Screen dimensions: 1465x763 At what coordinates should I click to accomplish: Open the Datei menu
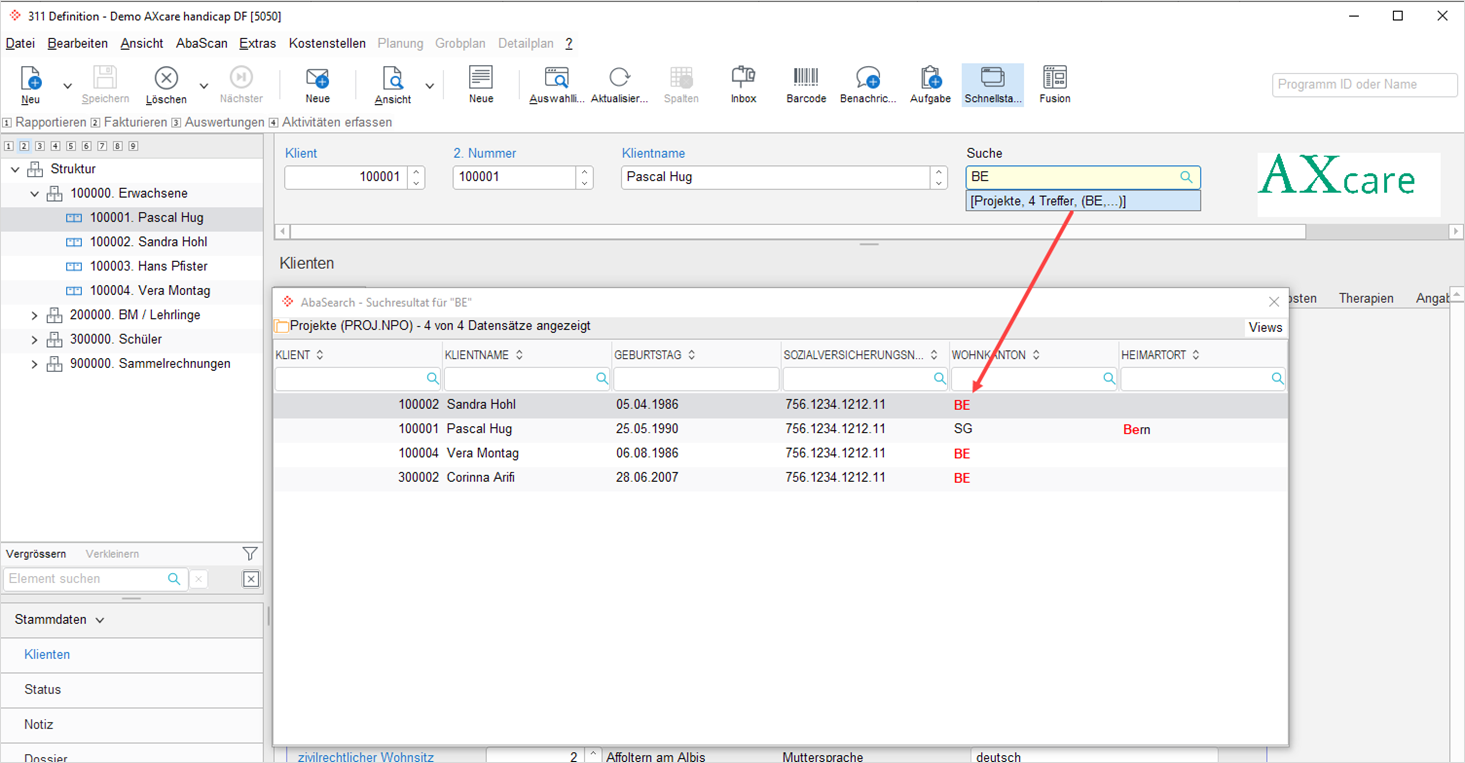click(x=20, y=43)
